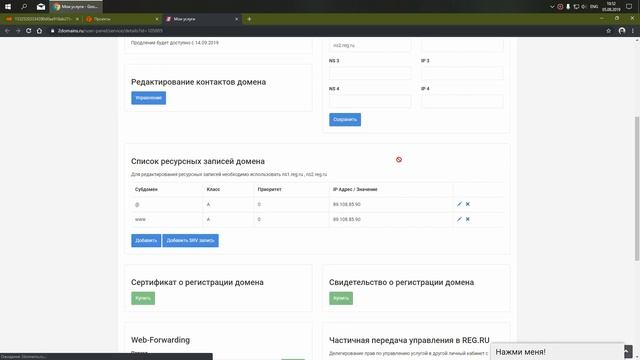
Task: Bookmark this page with the star
Action: [x=609, y=31]
